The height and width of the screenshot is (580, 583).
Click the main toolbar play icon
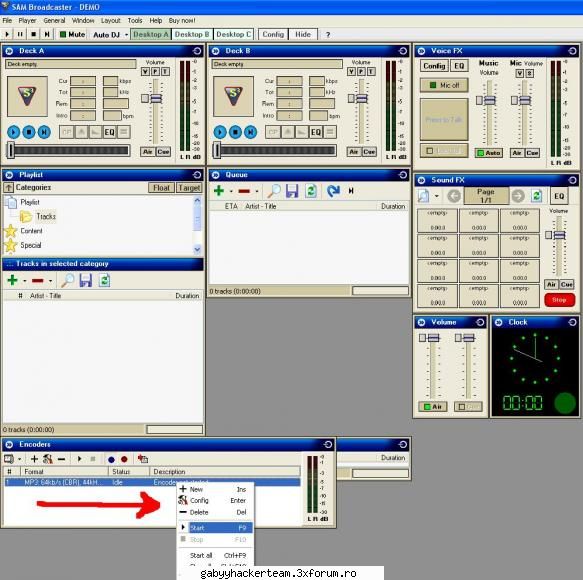coord(7,34)
